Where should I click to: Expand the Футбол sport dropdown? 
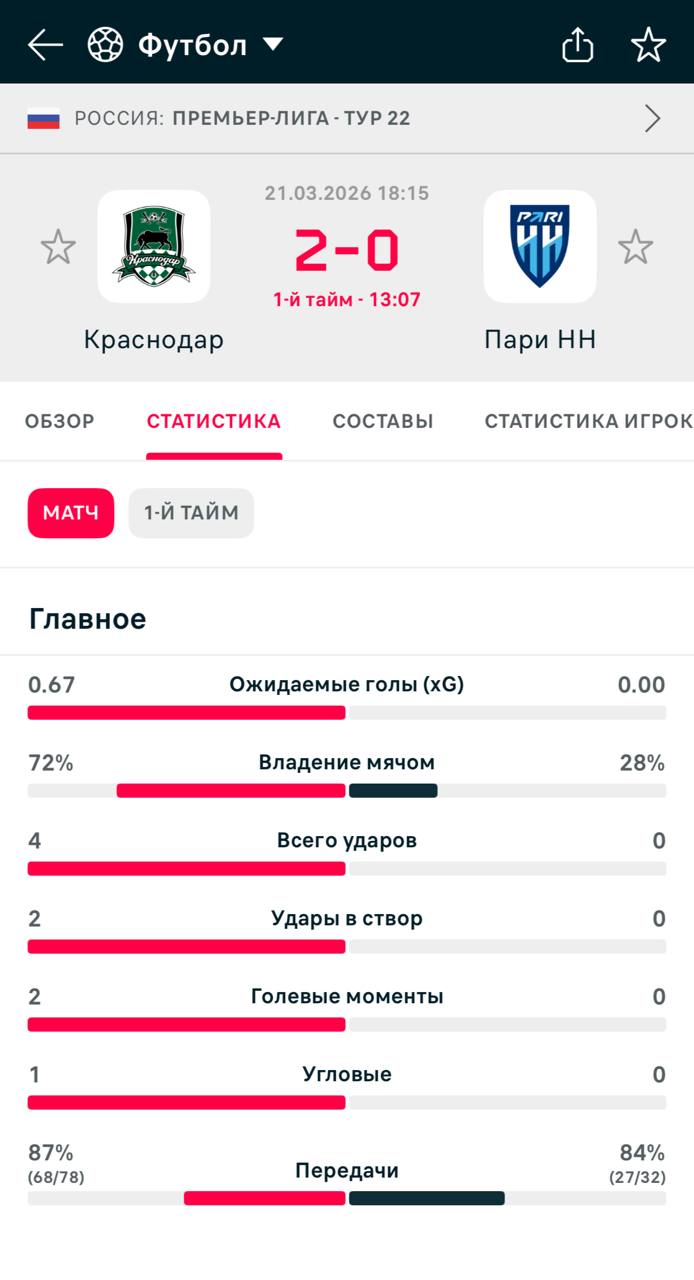pos(272,45)
